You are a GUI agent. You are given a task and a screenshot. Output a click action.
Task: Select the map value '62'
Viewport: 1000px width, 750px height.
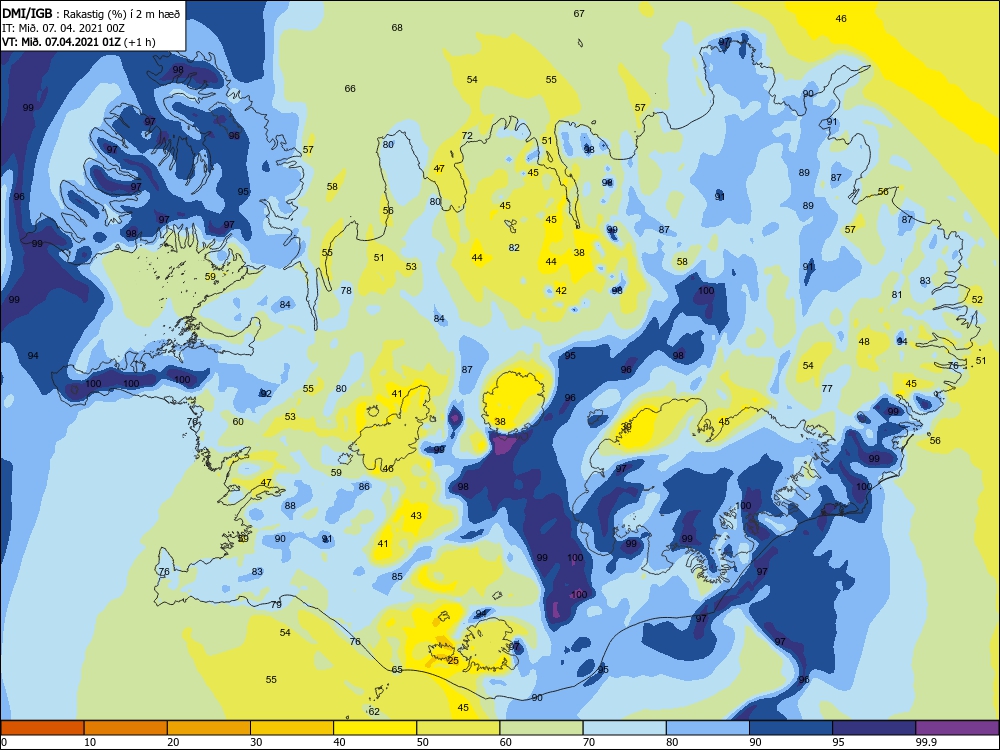pos(374,711)
